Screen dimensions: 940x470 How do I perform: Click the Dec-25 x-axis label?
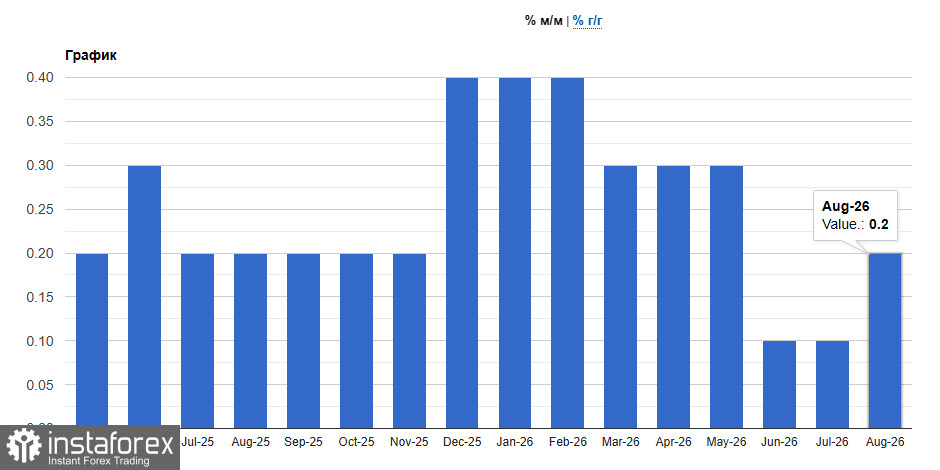pos(462,442)
